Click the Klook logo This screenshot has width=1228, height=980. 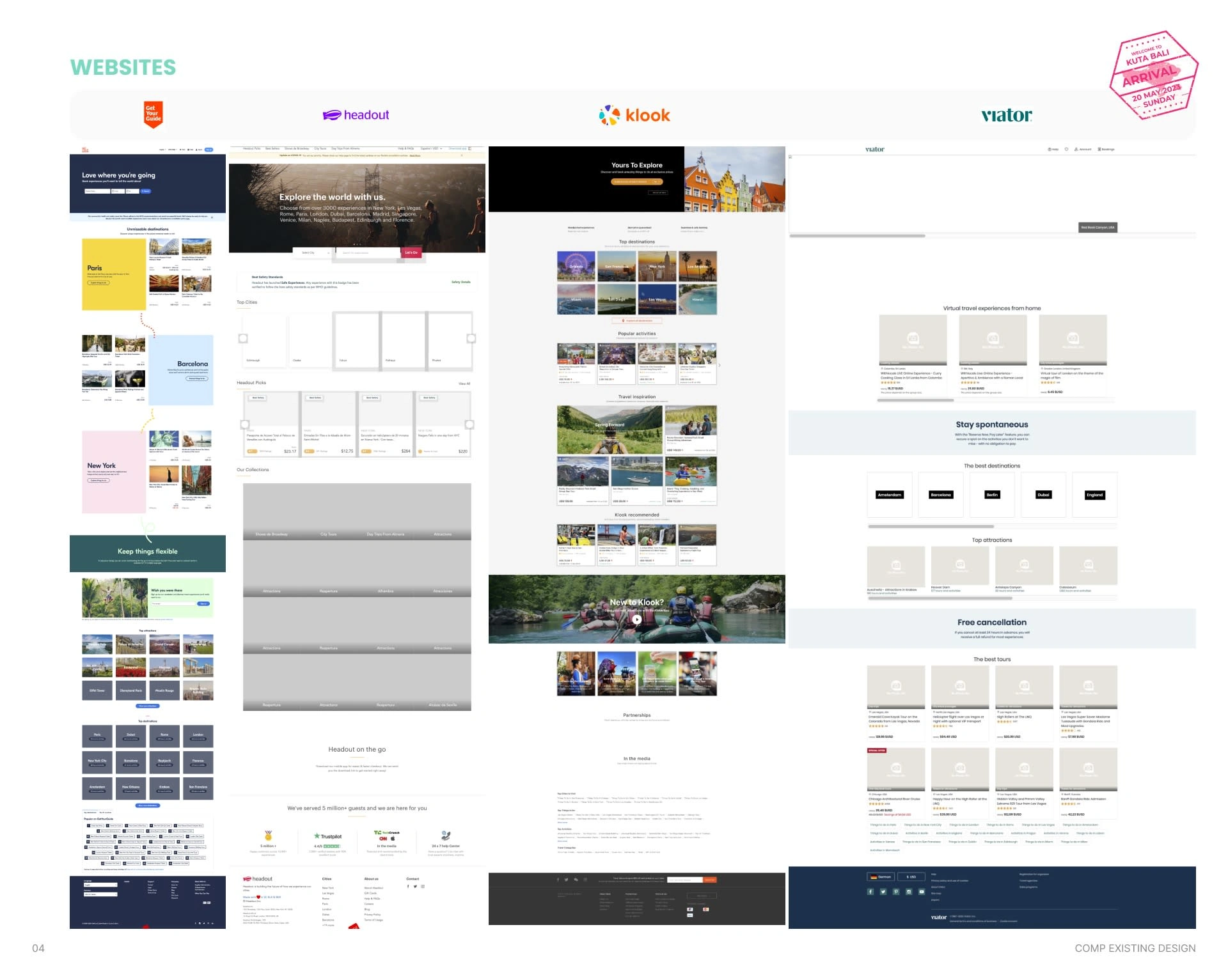click(x=634, y=115)
